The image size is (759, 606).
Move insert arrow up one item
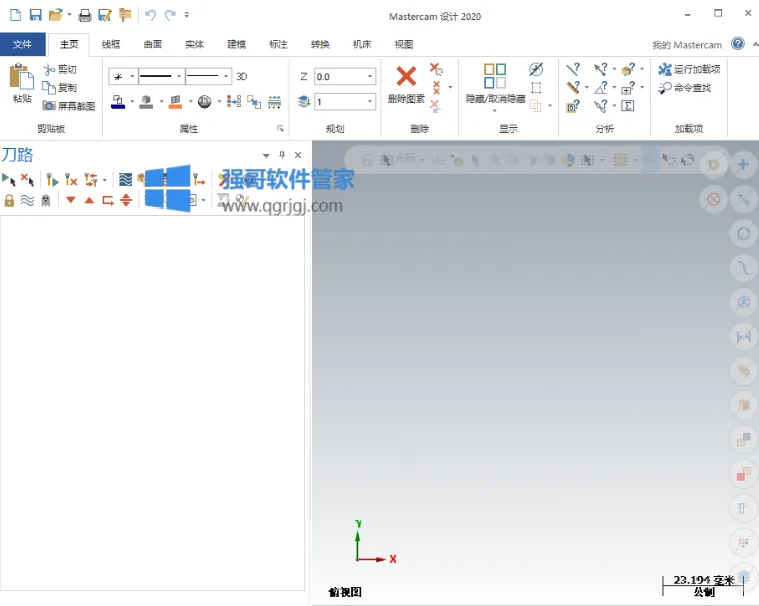[x=89, y=200]
